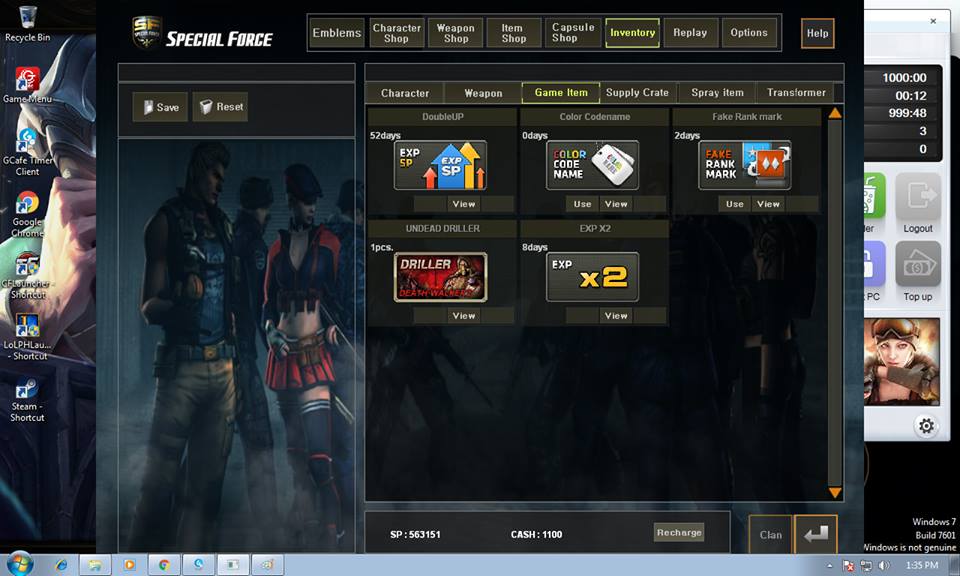Open File Explorer from the taskbar
This screenshot has width=960, height=576.
coord(96,565)
